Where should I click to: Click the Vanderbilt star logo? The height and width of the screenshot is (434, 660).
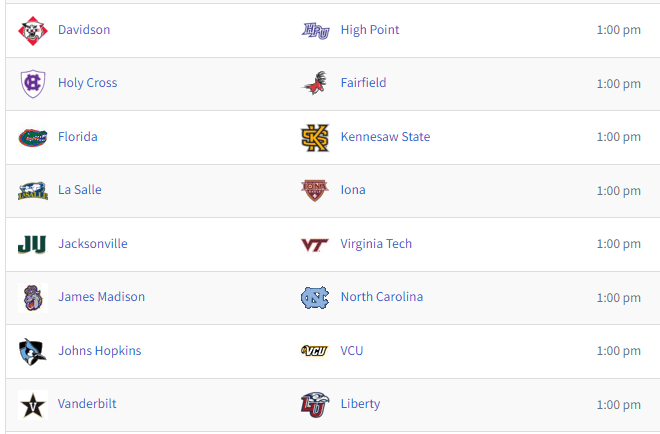click(33, 405)
